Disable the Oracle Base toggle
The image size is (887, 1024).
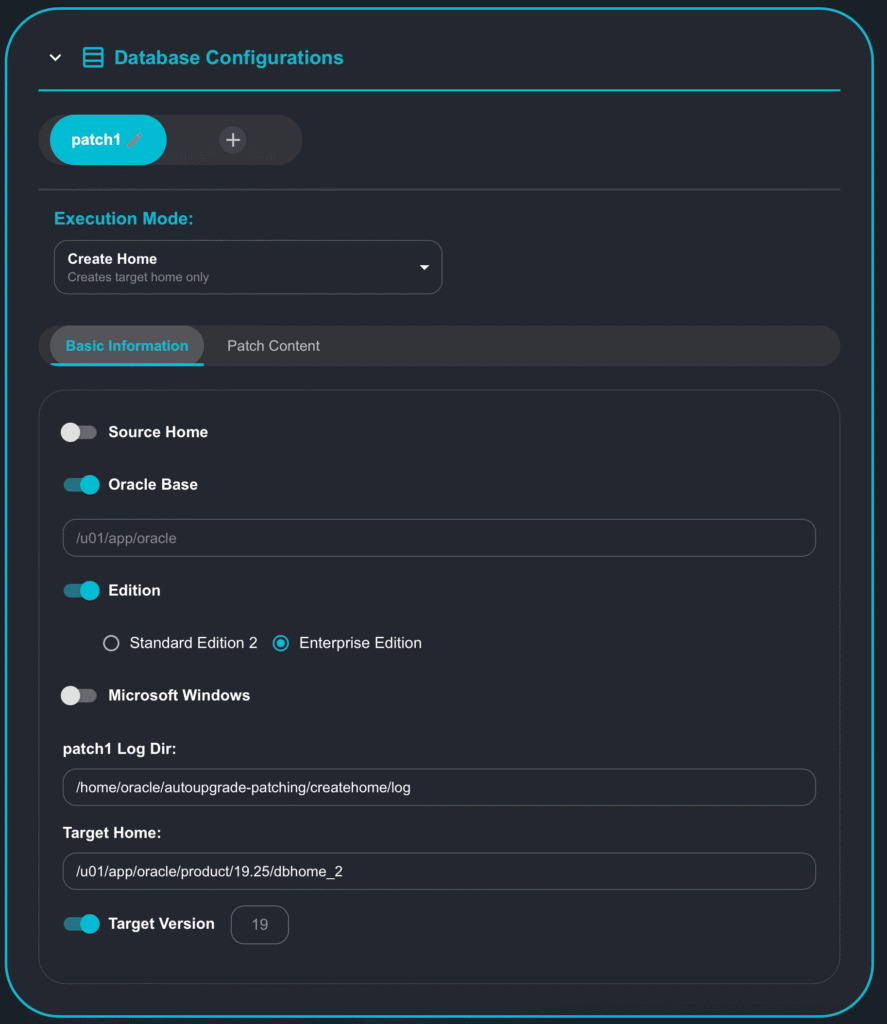pyautogui.click(x=81, y=484)
